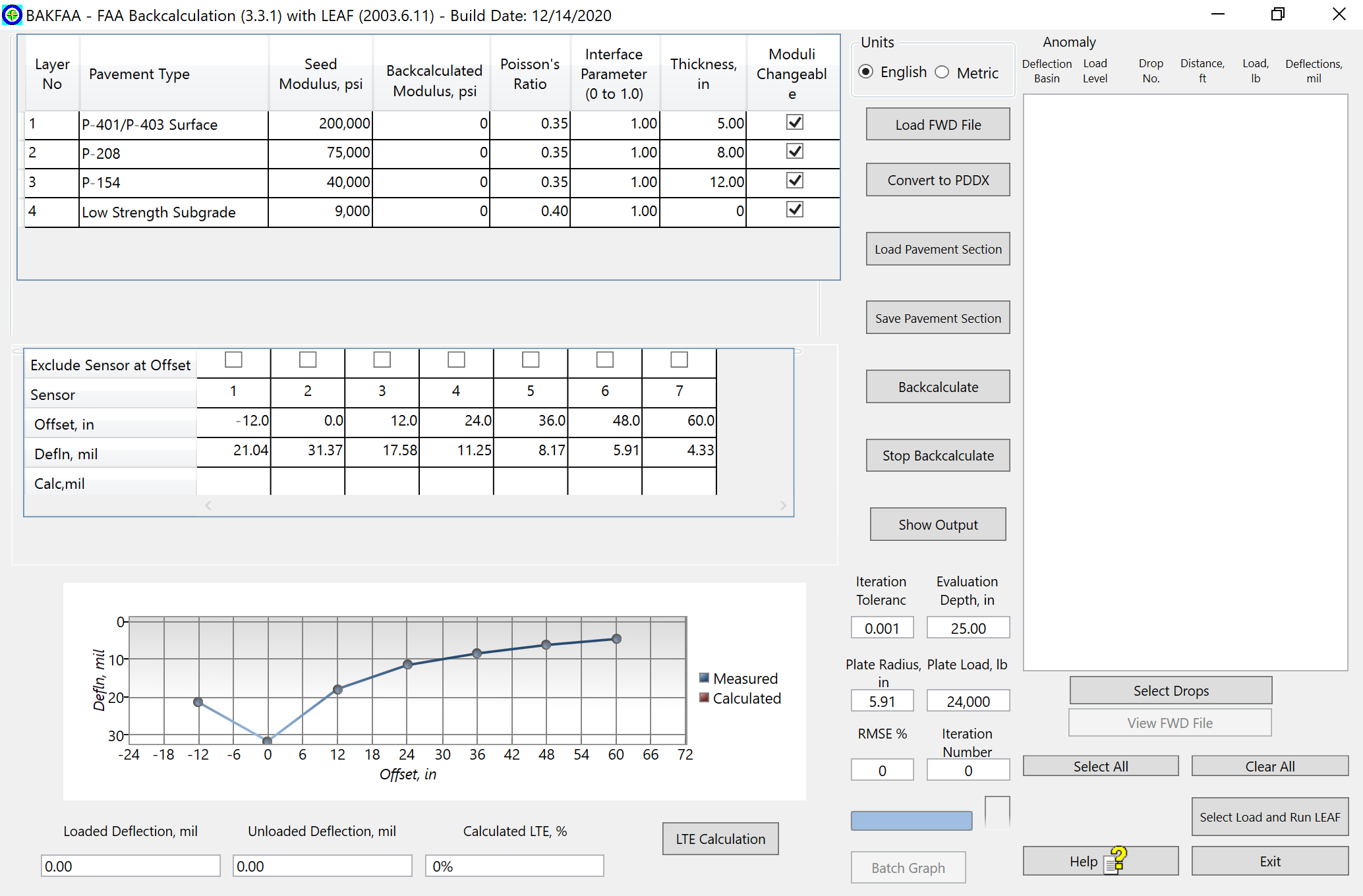
Task: Select English units radio button
Action: point(867,72)
